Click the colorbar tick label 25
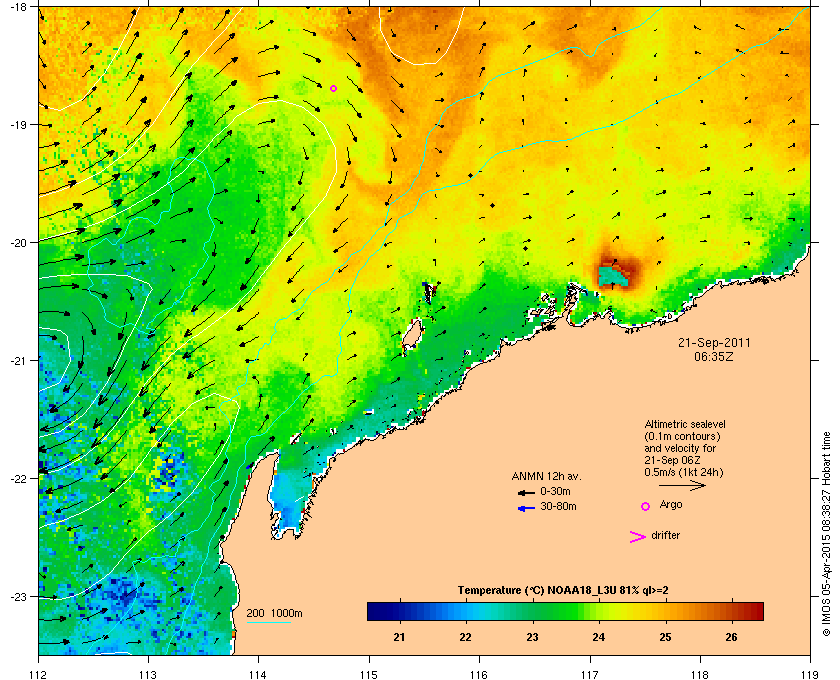 (x=665, y=637)
